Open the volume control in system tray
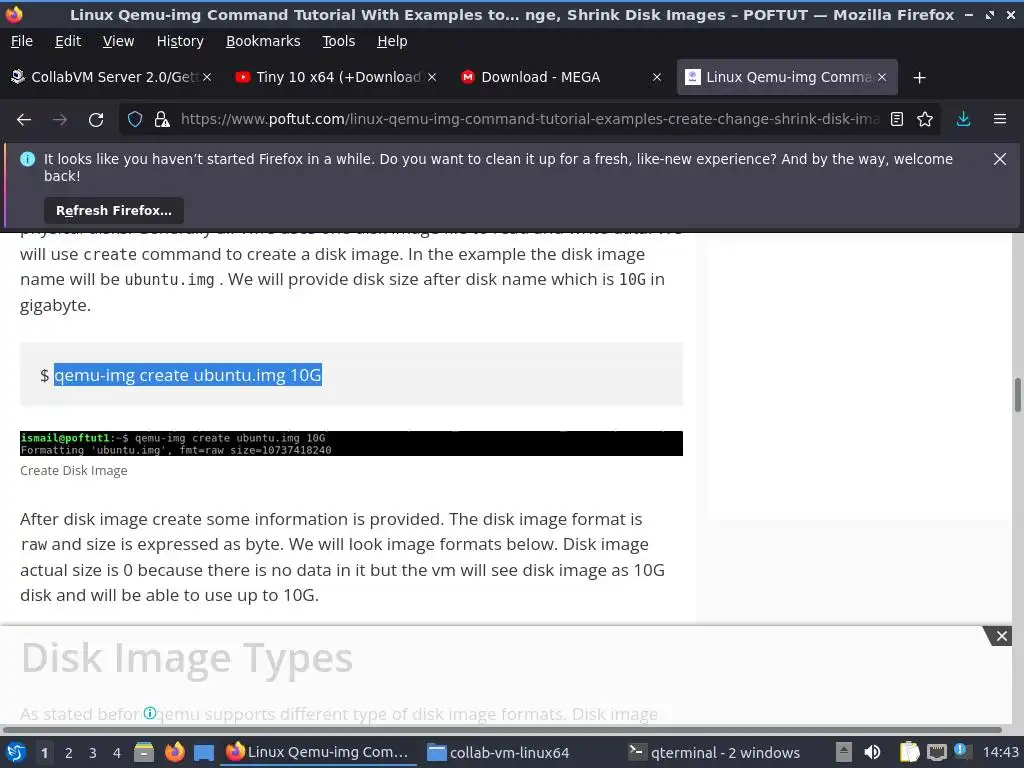The image size is (1024, 768). point(872,752)
